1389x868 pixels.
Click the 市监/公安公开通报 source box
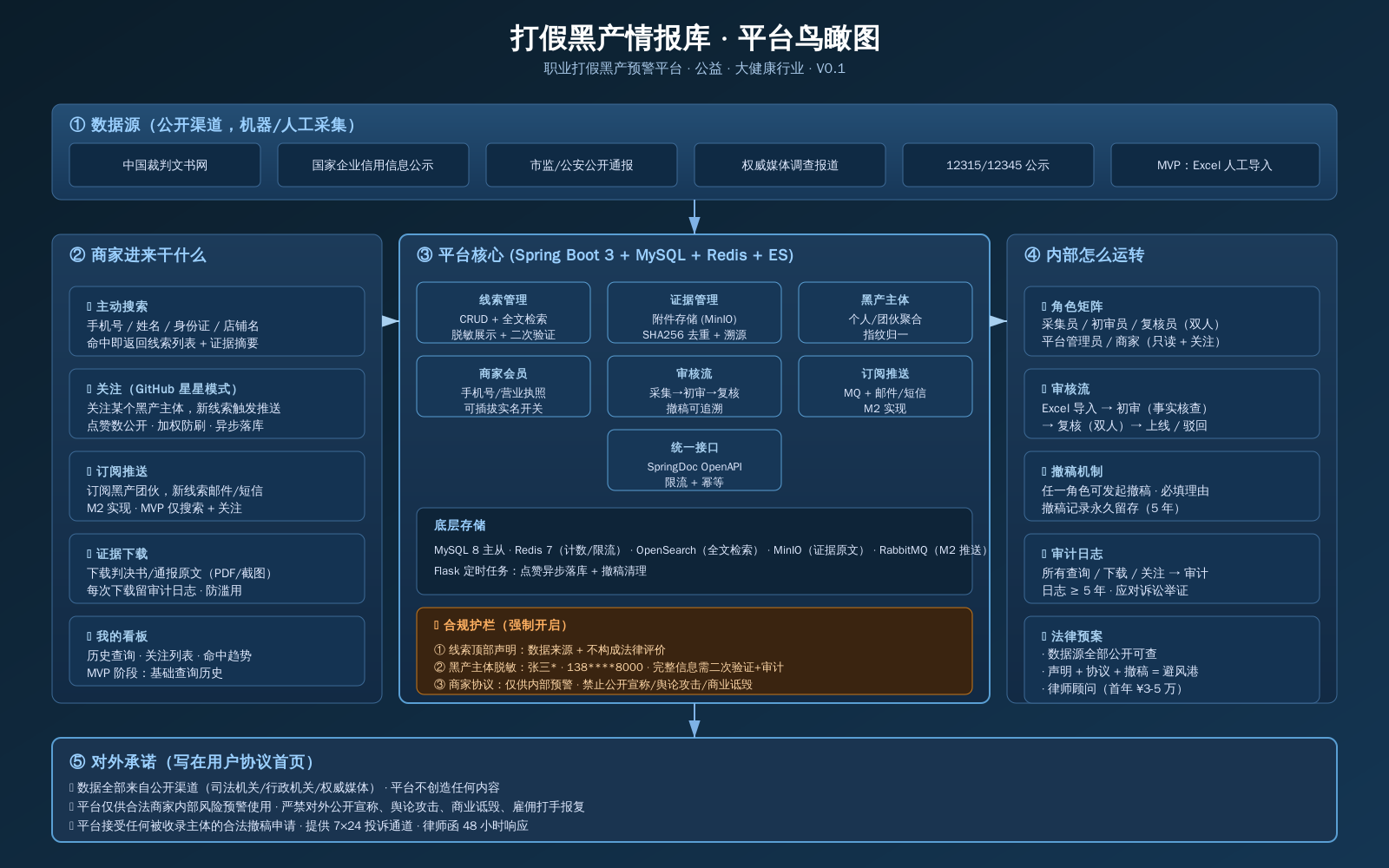point(582,165)
